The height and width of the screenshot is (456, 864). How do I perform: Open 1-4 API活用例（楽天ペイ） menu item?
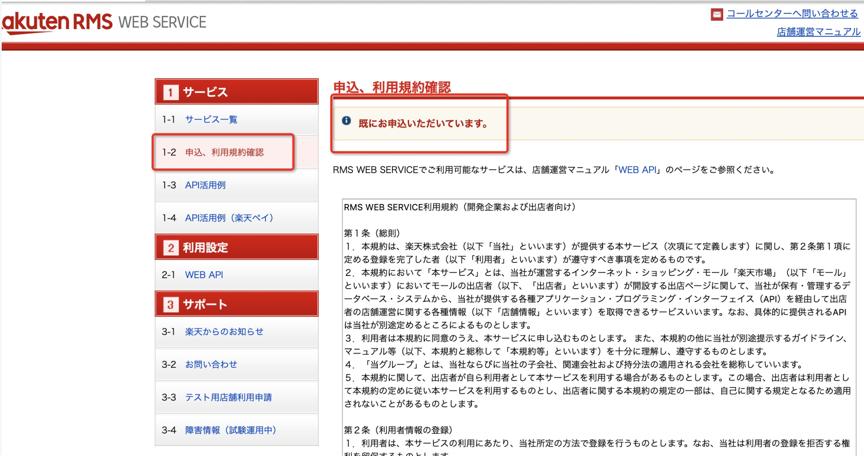[229, 218]
